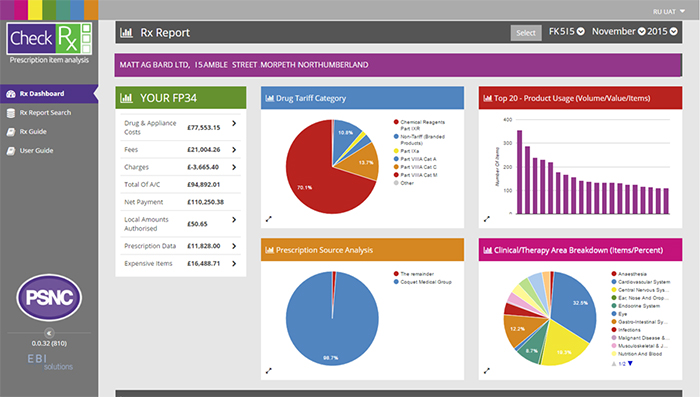
Task: Go to next page of therapy legend
Action: click(630, 364)
